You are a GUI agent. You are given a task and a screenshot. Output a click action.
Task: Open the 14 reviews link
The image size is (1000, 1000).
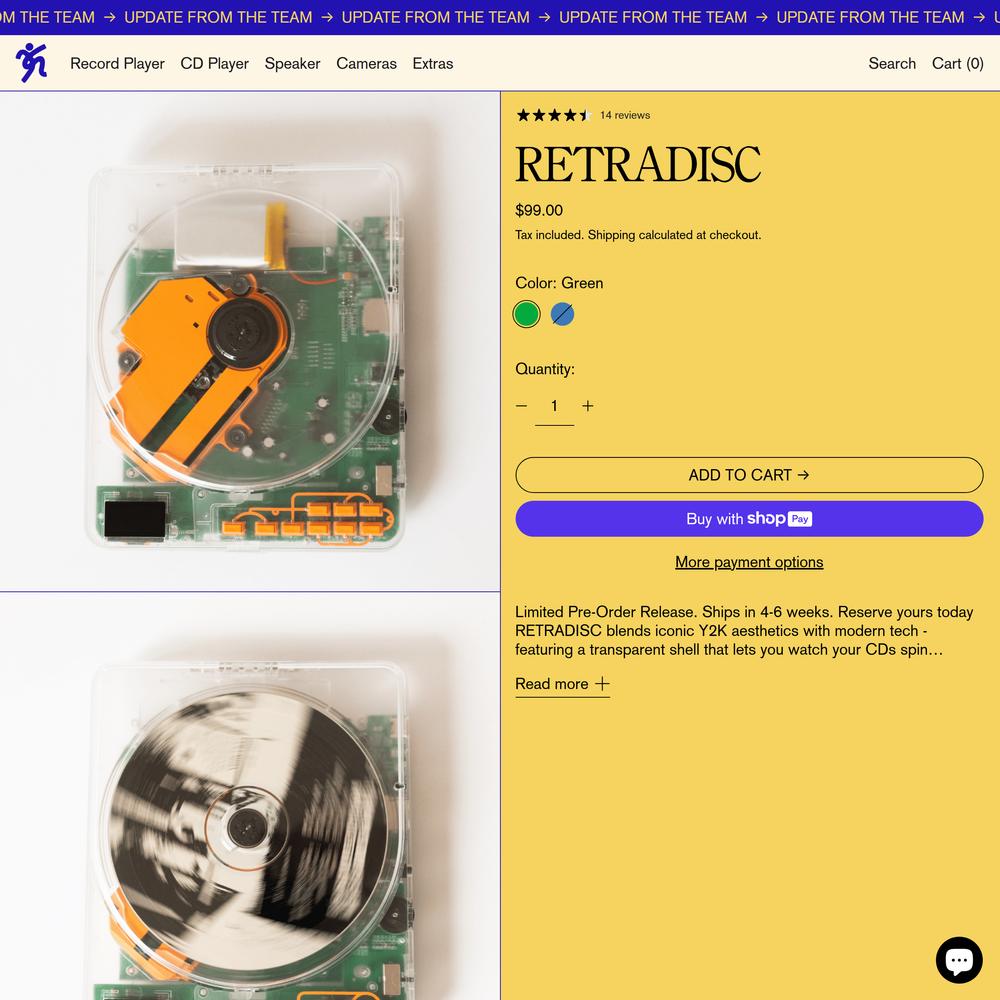pyautogui.click(x=624, y=115)
